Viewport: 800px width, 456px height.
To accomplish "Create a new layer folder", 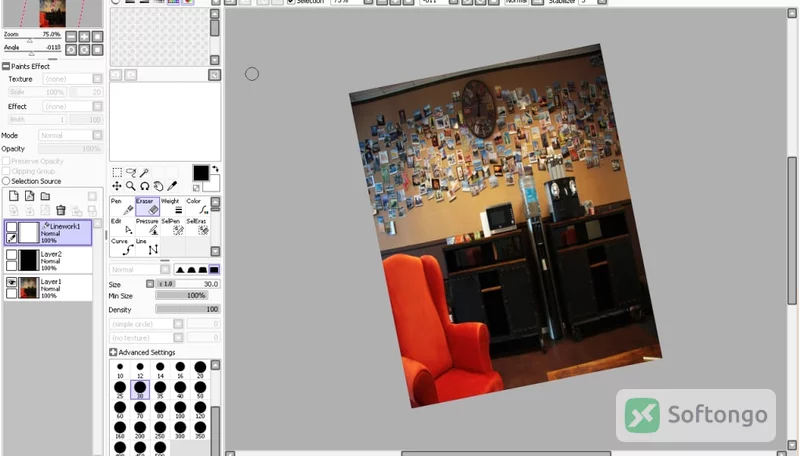I will (45, 196).
